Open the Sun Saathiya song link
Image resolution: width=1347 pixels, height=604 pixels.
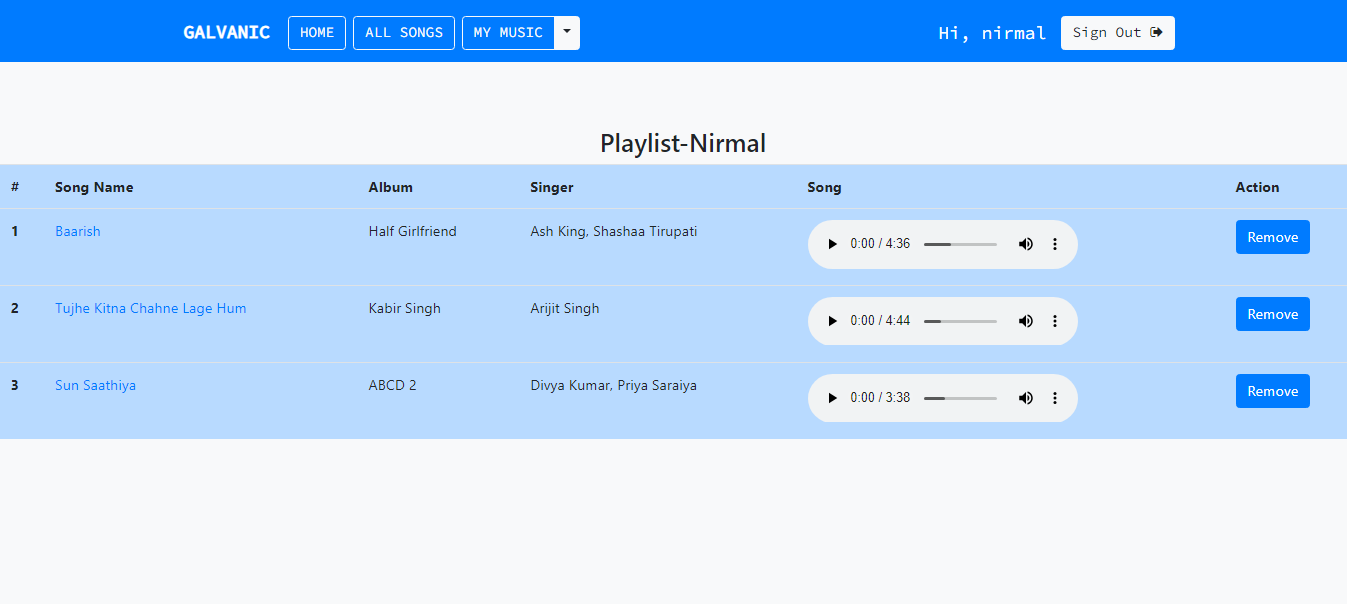click(x=96, y=385)
